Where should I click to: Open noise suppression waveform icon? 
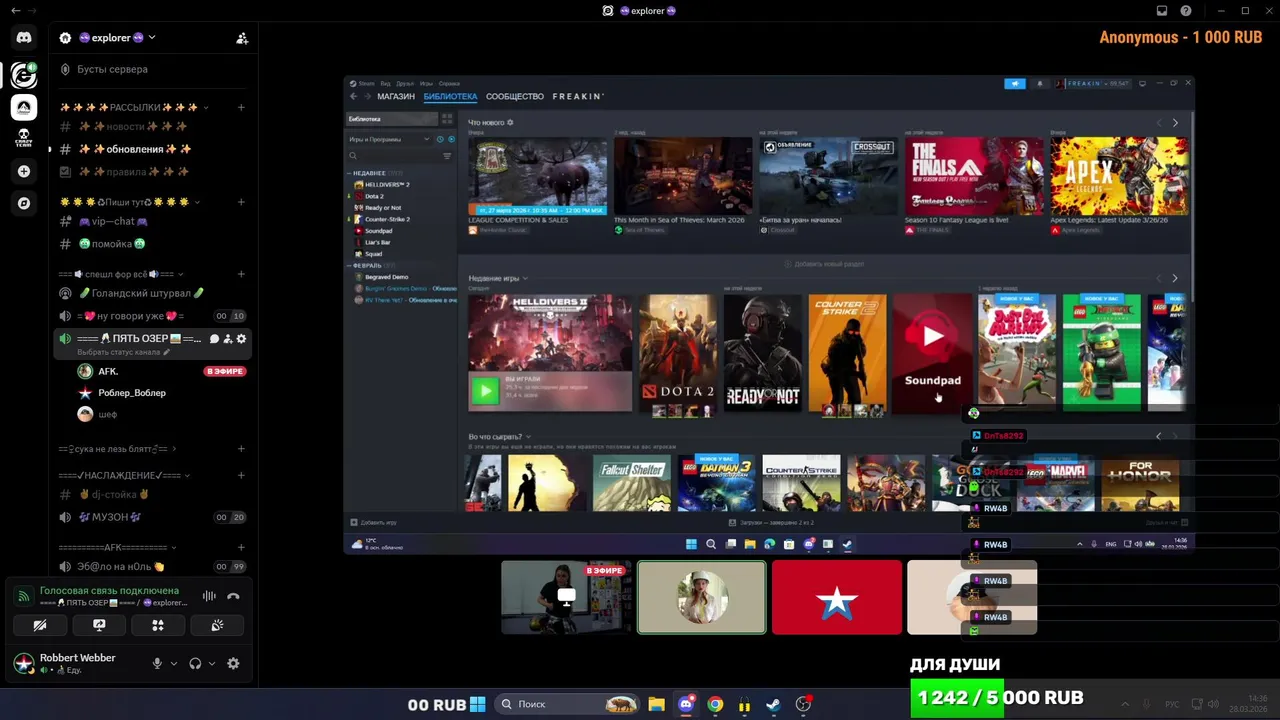pyautogui.click(x=209, y=596)
